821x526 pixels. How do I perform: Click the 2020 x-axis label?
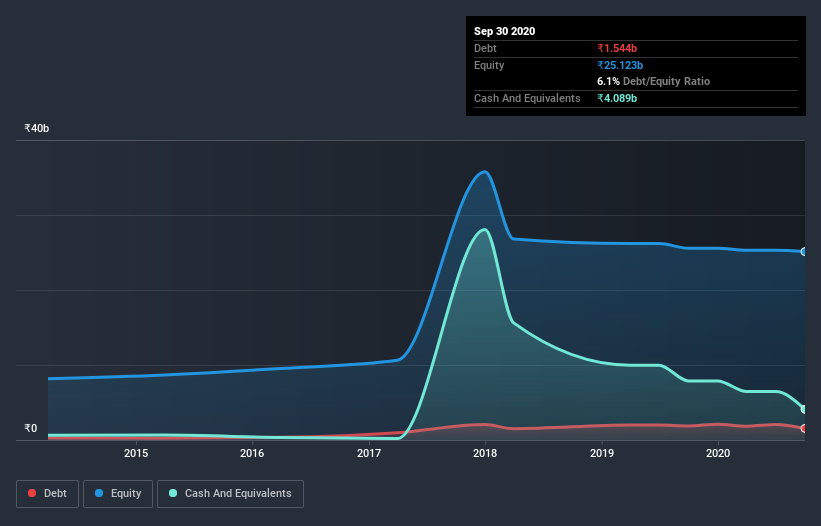point(718,453)
